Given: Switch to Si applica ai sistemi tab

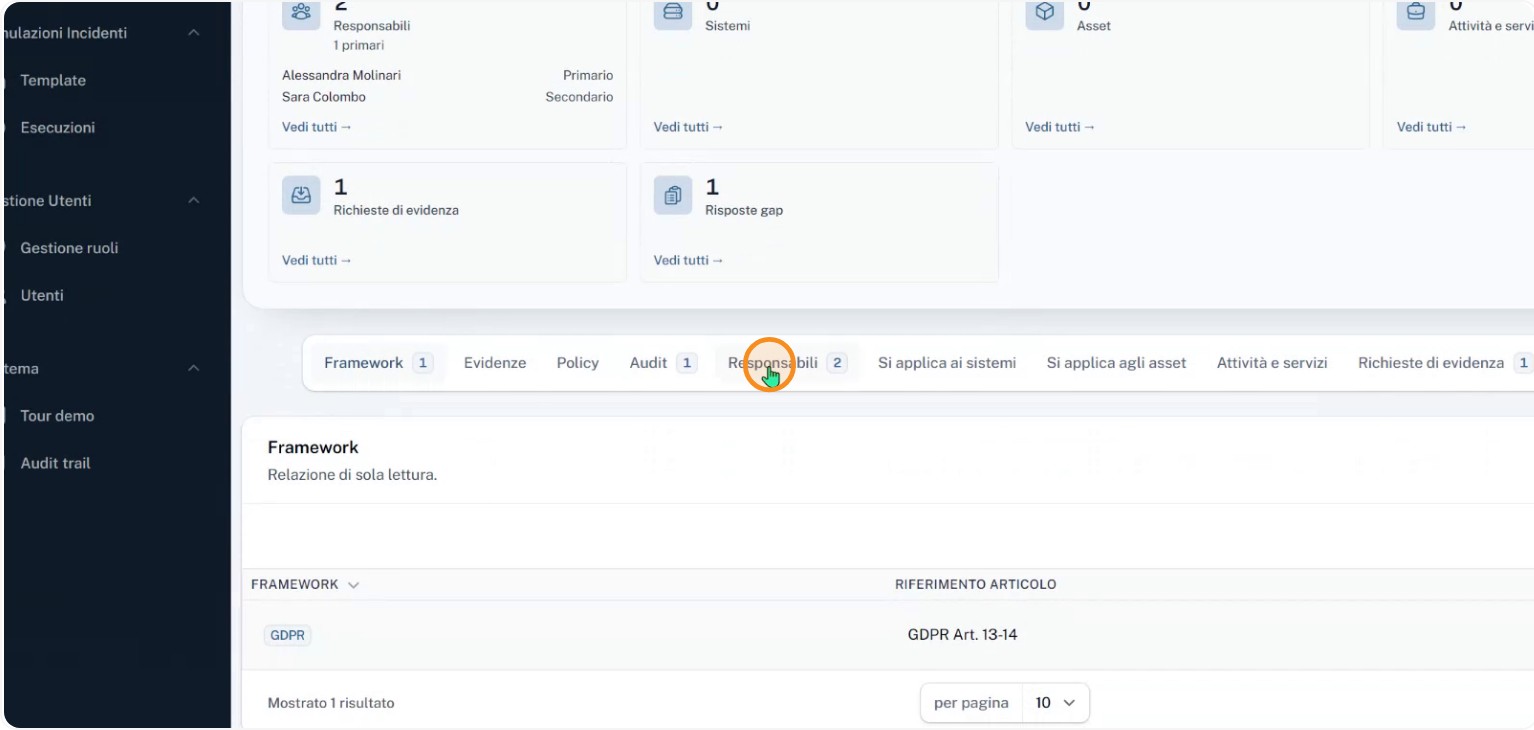Looking at the screenshot, I should [x=947, y=363].
